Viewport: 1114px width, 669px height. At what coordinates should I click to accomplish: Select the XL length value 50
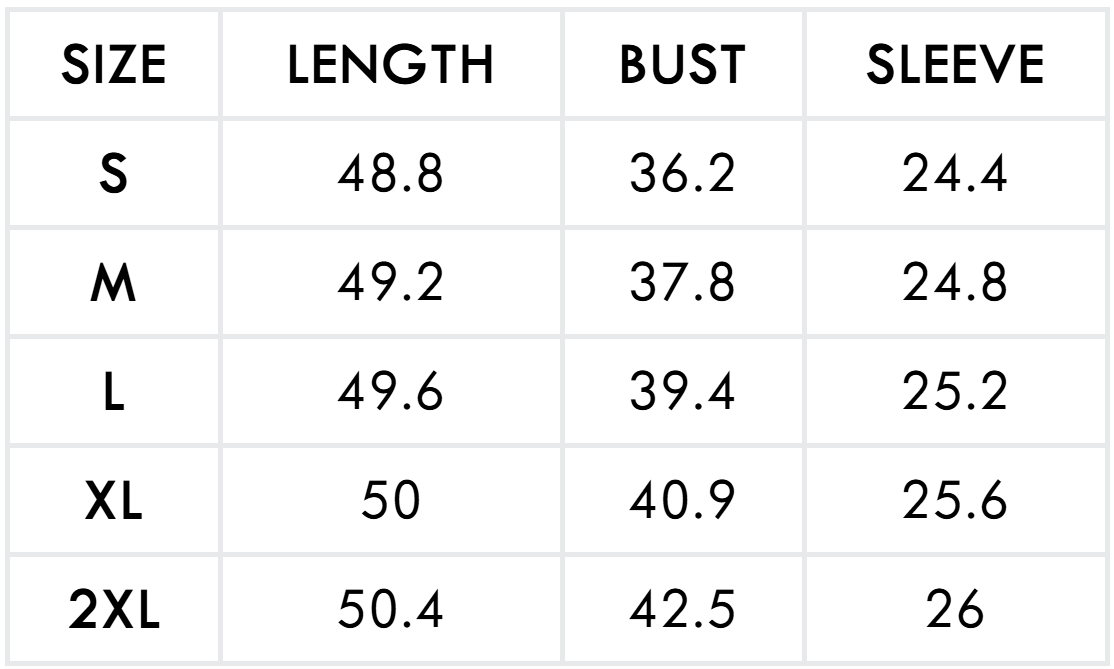pos(390,501)
